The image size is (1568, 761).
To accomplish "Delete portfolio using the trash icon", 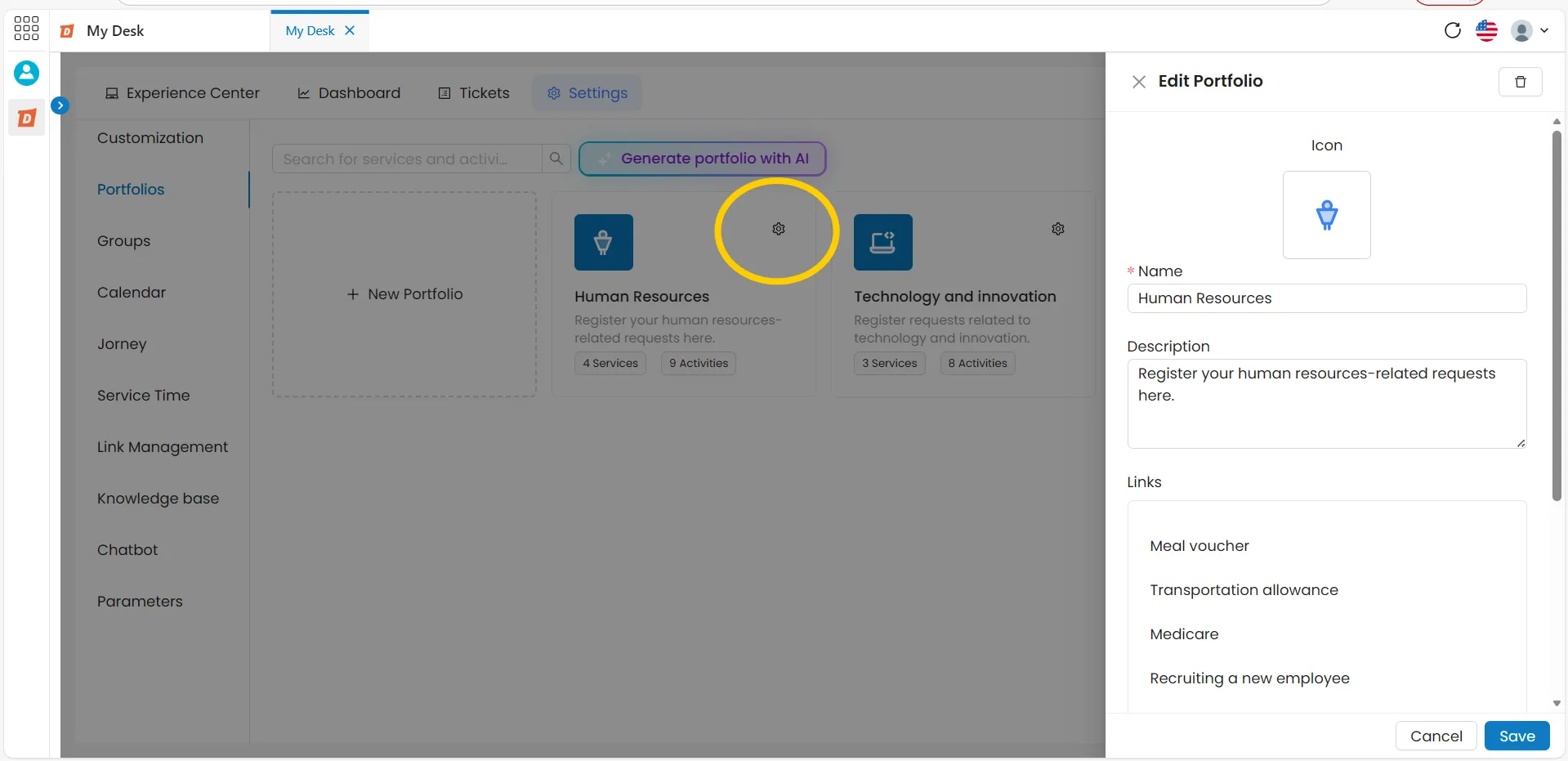I will click(1520, 82).
